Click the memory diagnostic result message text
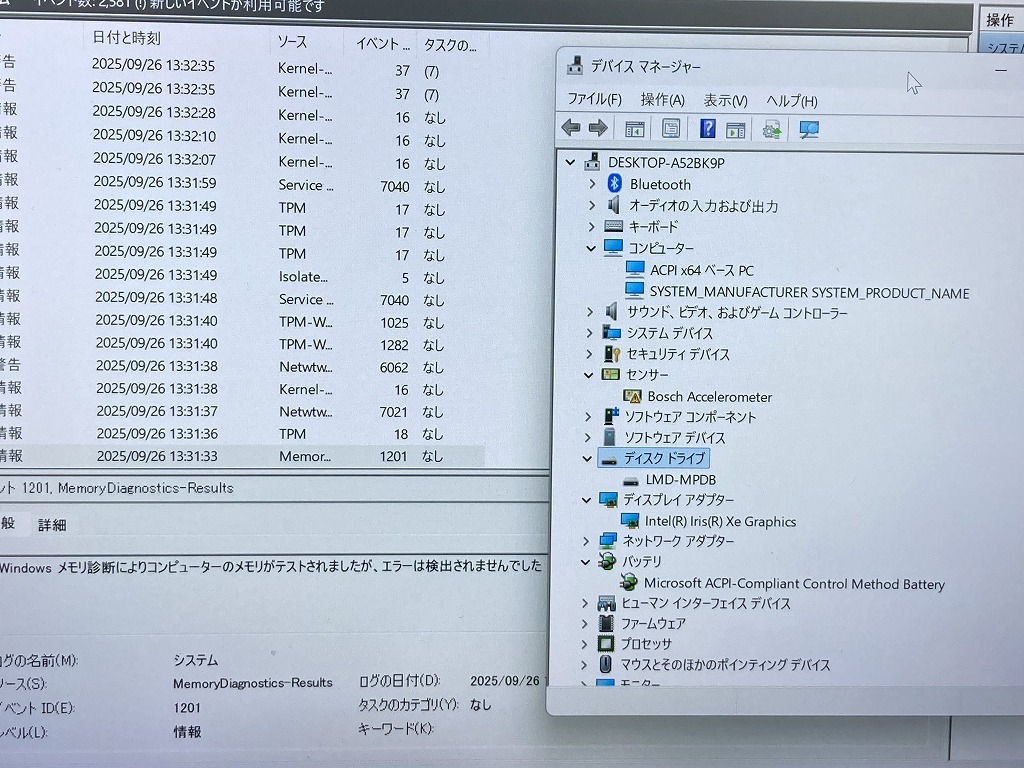The width and height of the screenshot is (1024, 768). pos(271,566)
